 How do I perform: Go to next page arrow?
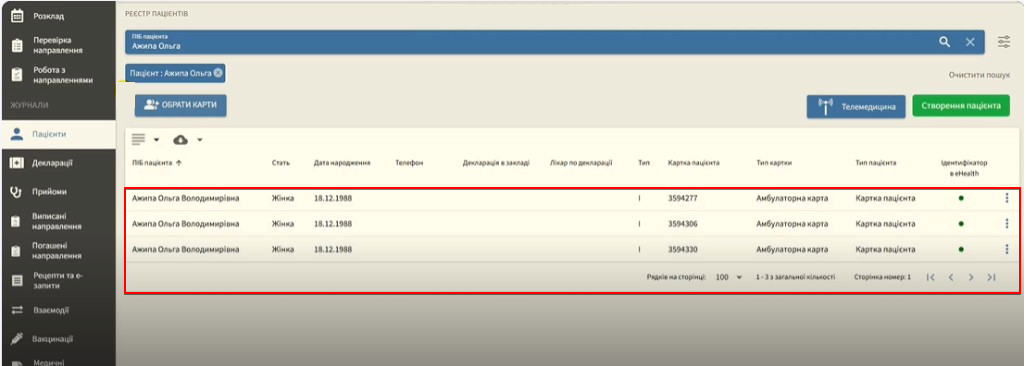point(971,278)
